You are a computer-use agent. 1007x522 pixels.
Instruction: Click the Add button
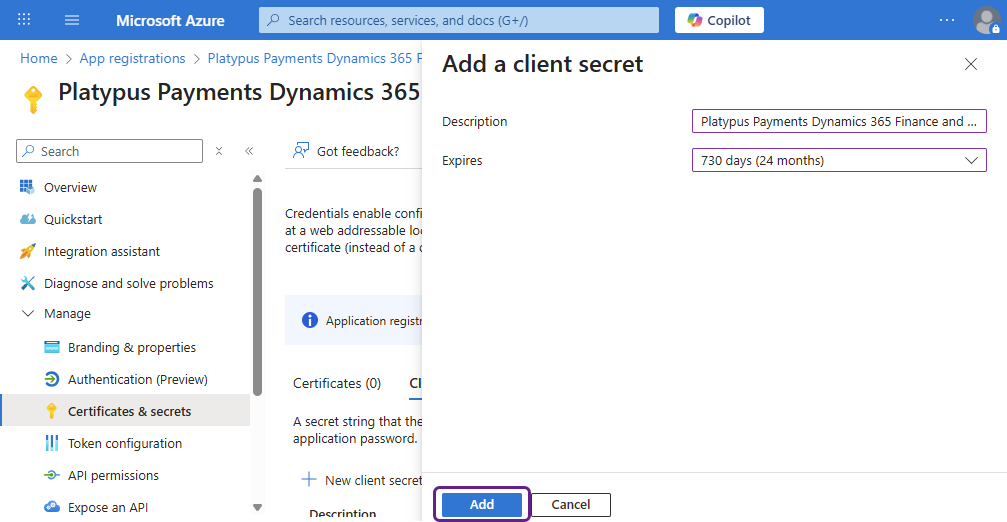coord(482,505)
